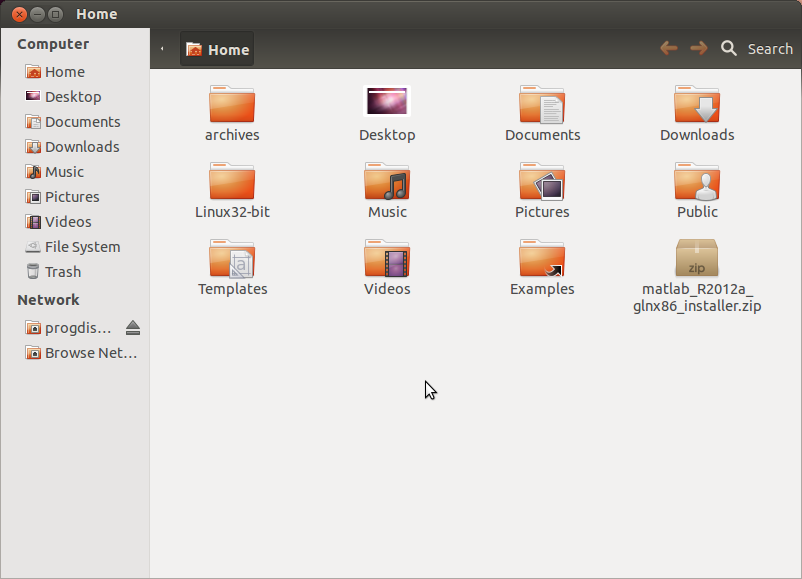Click the Examples name label
This screenshot has width=802, height=579.
tap(542, 289)
